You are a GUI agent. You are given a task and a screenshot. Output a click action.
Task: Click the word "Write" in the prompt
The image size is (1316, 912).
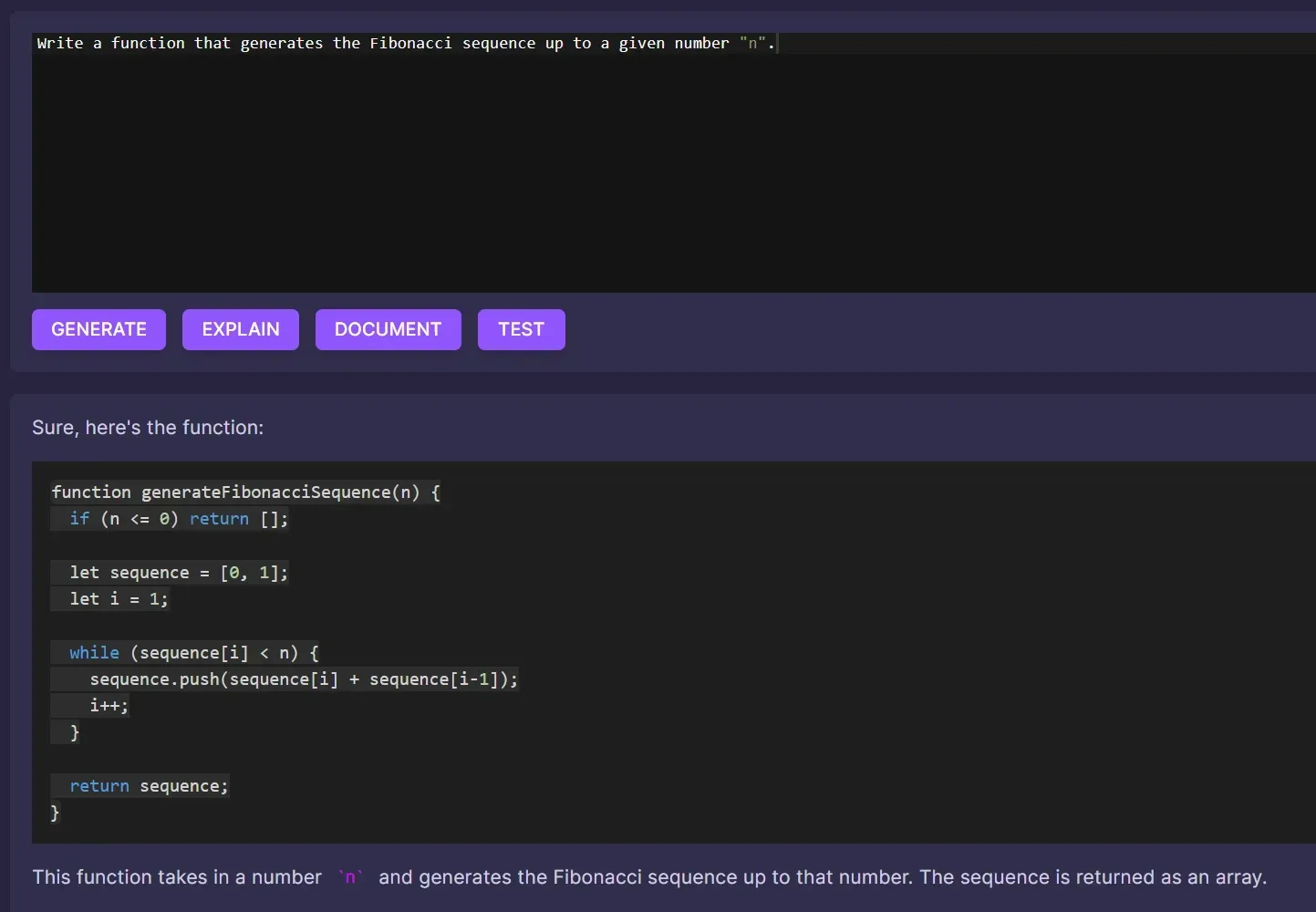click(x=60, y=43)
